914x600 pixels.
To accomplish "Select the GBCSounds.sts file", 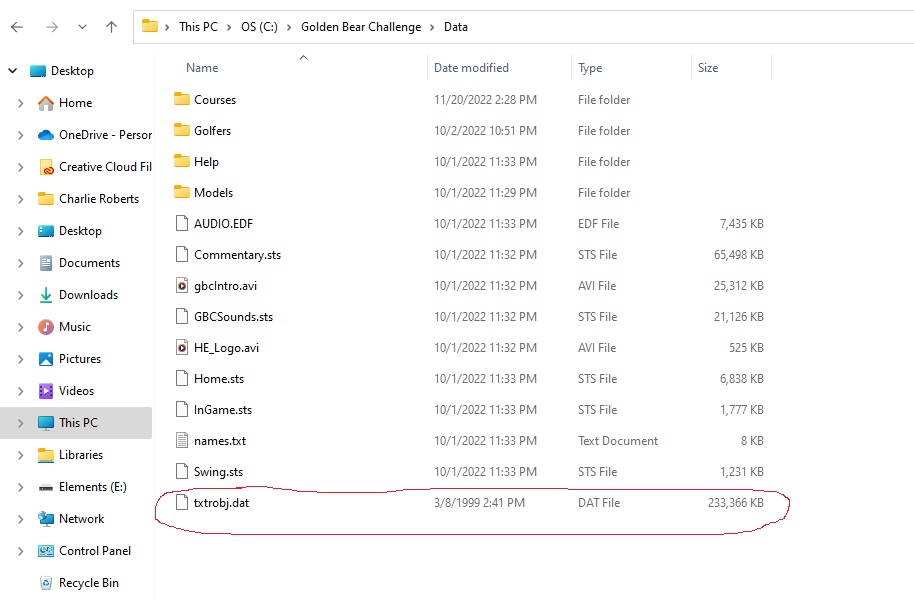I will click(233, 317).
